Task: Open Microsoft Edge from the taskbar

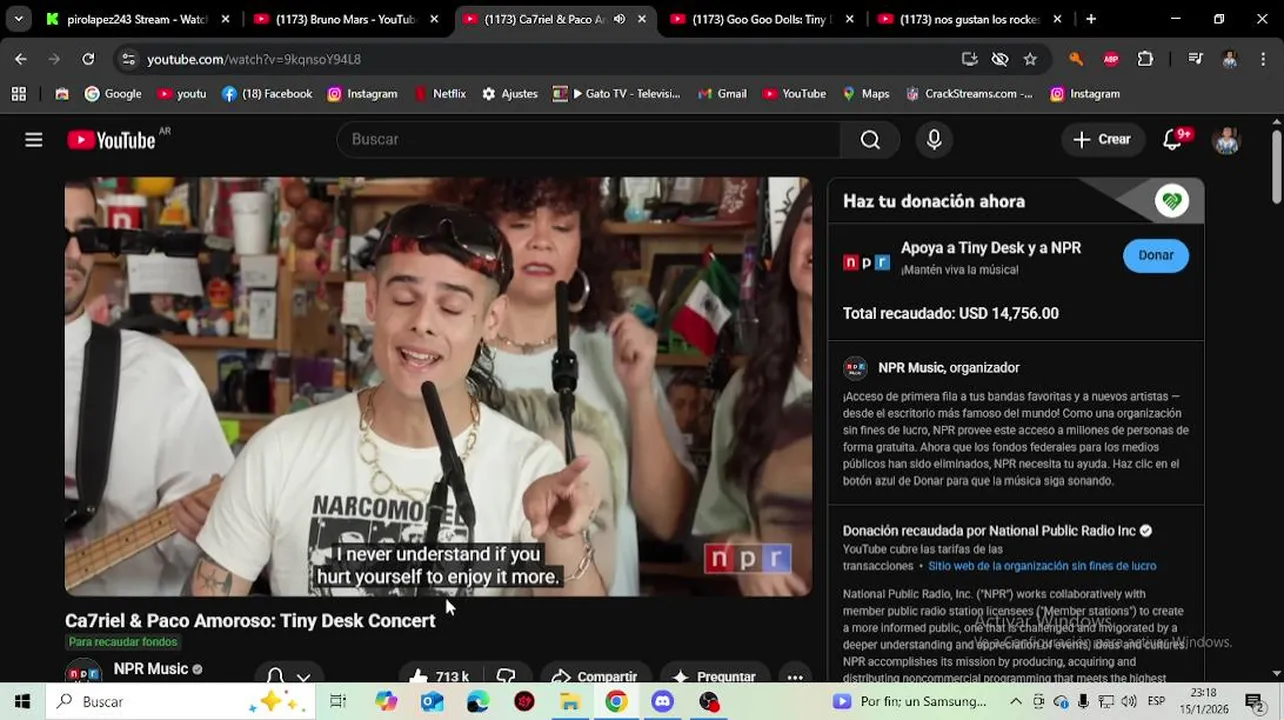Action: [478, 702]
